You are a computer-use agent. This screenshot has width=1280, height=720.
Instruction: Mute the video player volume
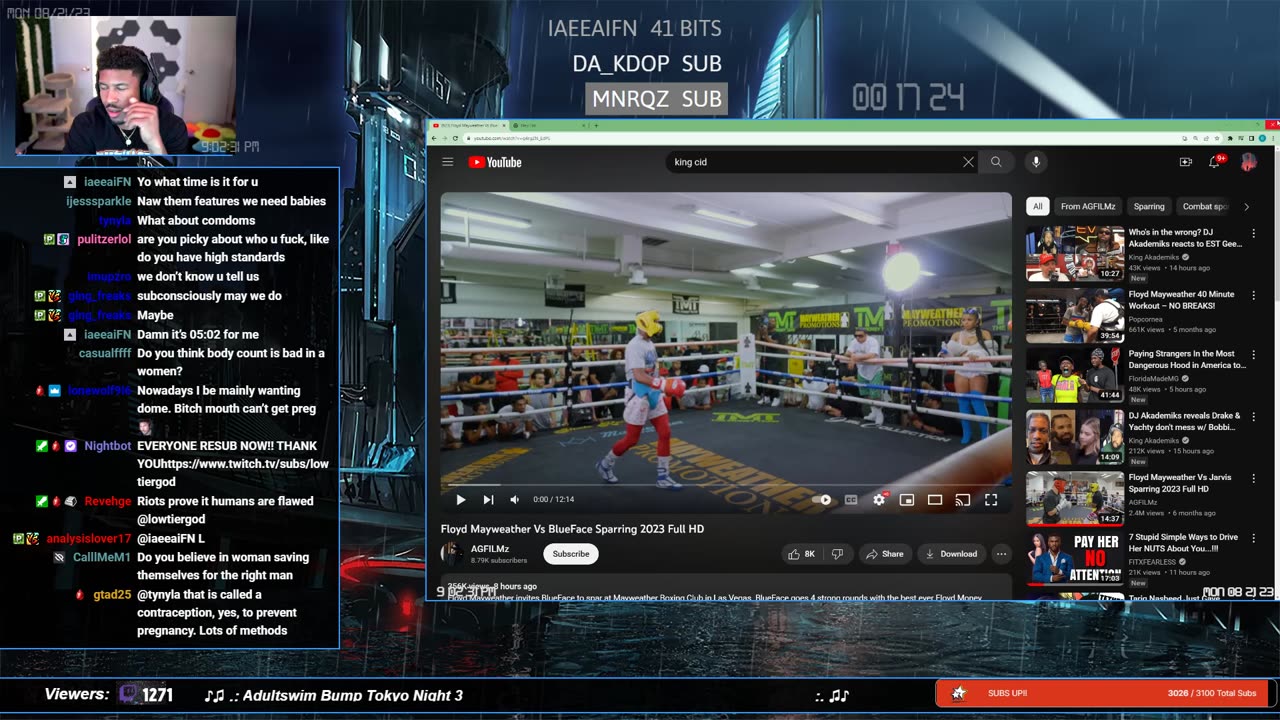coord(515,500)
